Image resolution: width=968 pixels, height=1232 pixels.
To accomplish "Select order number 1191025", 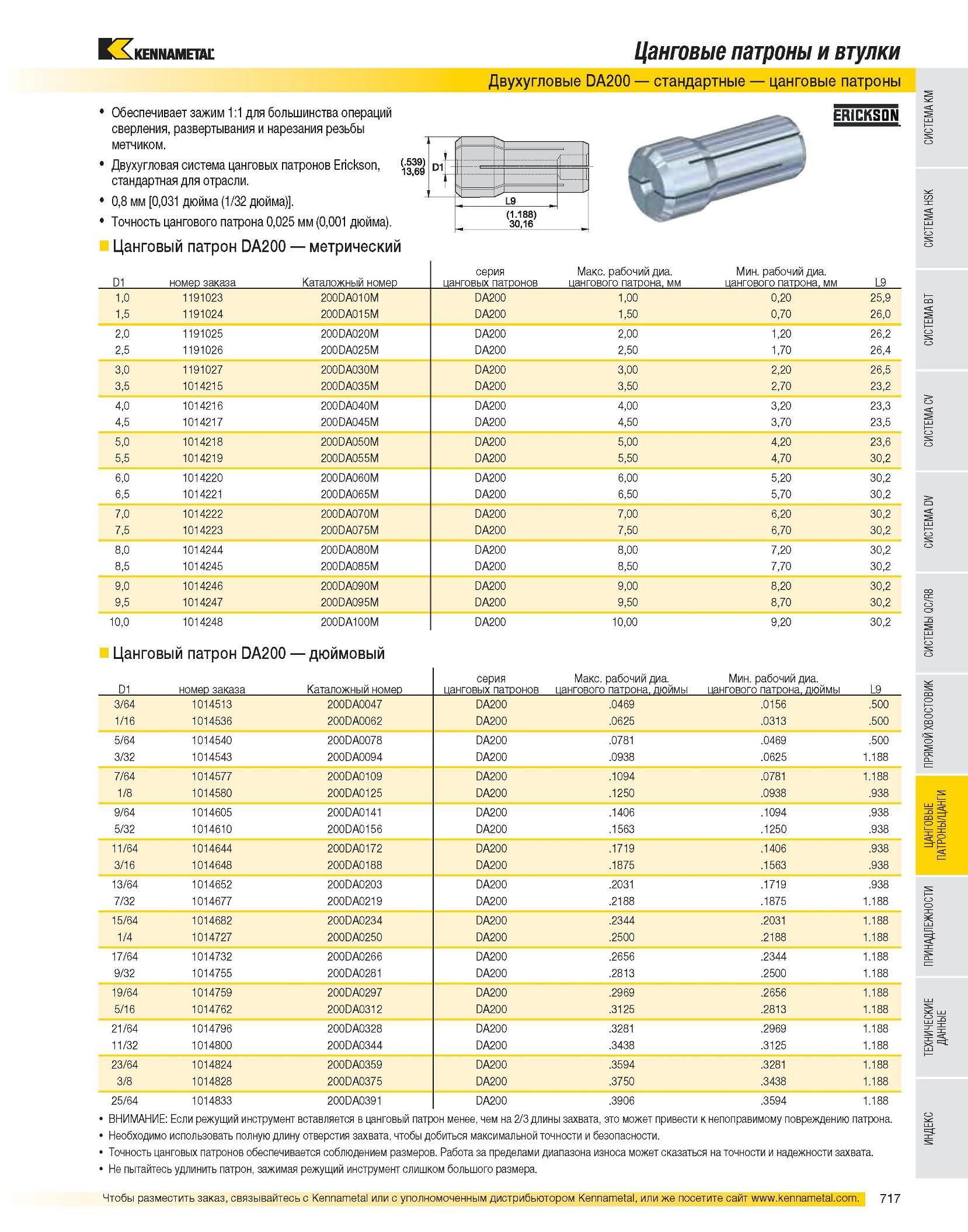I will tap(203, 334).
